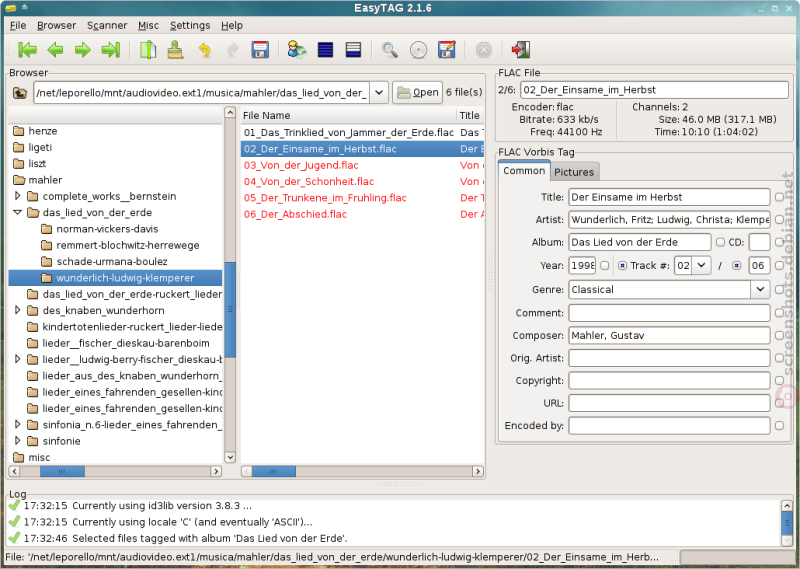Select the Common tab
Image resolution: width=800 pixels, height=569 pixels.
524,170
